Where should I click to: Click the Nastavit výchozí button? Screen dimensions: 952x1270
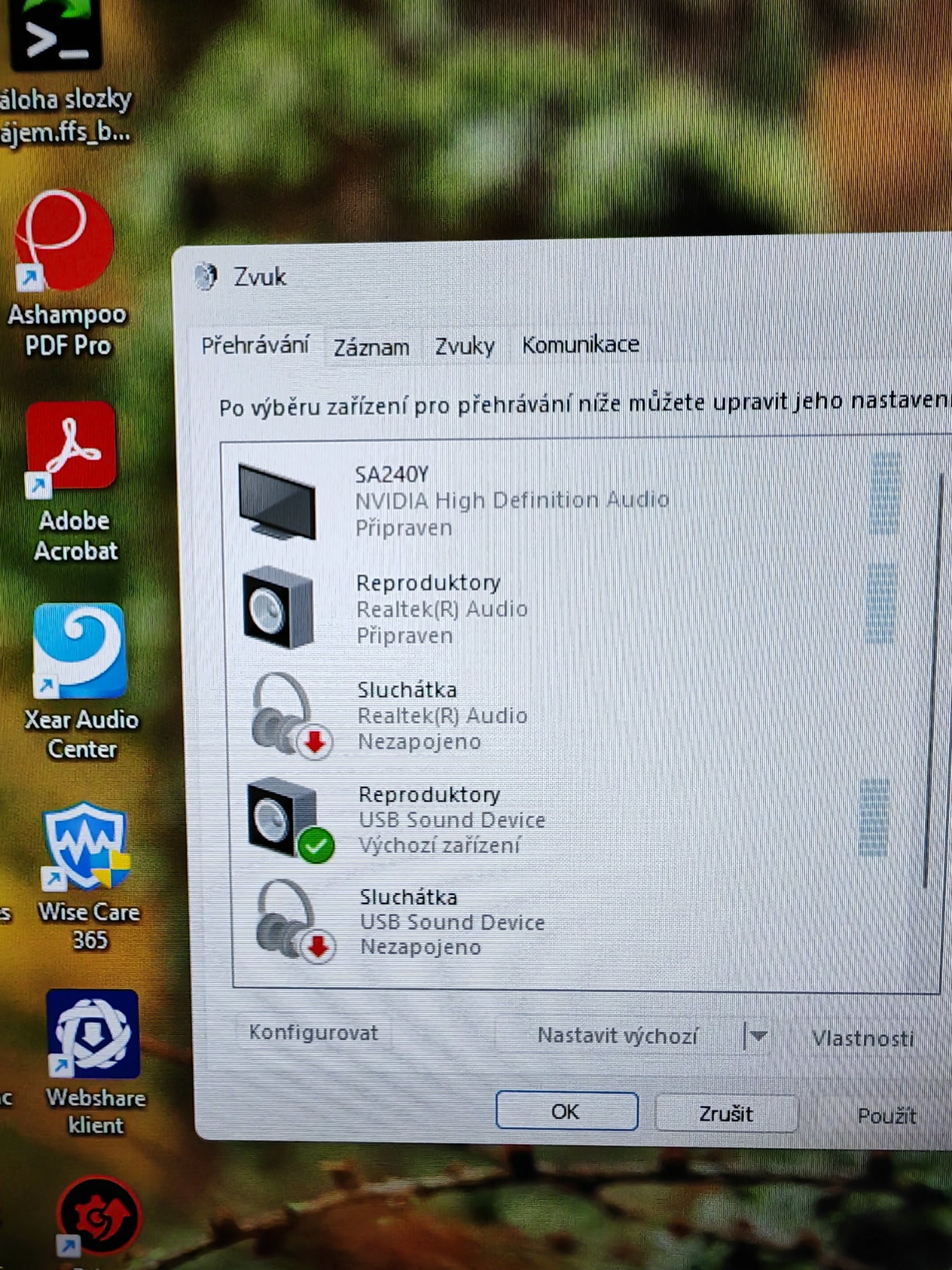[618, 1036]
